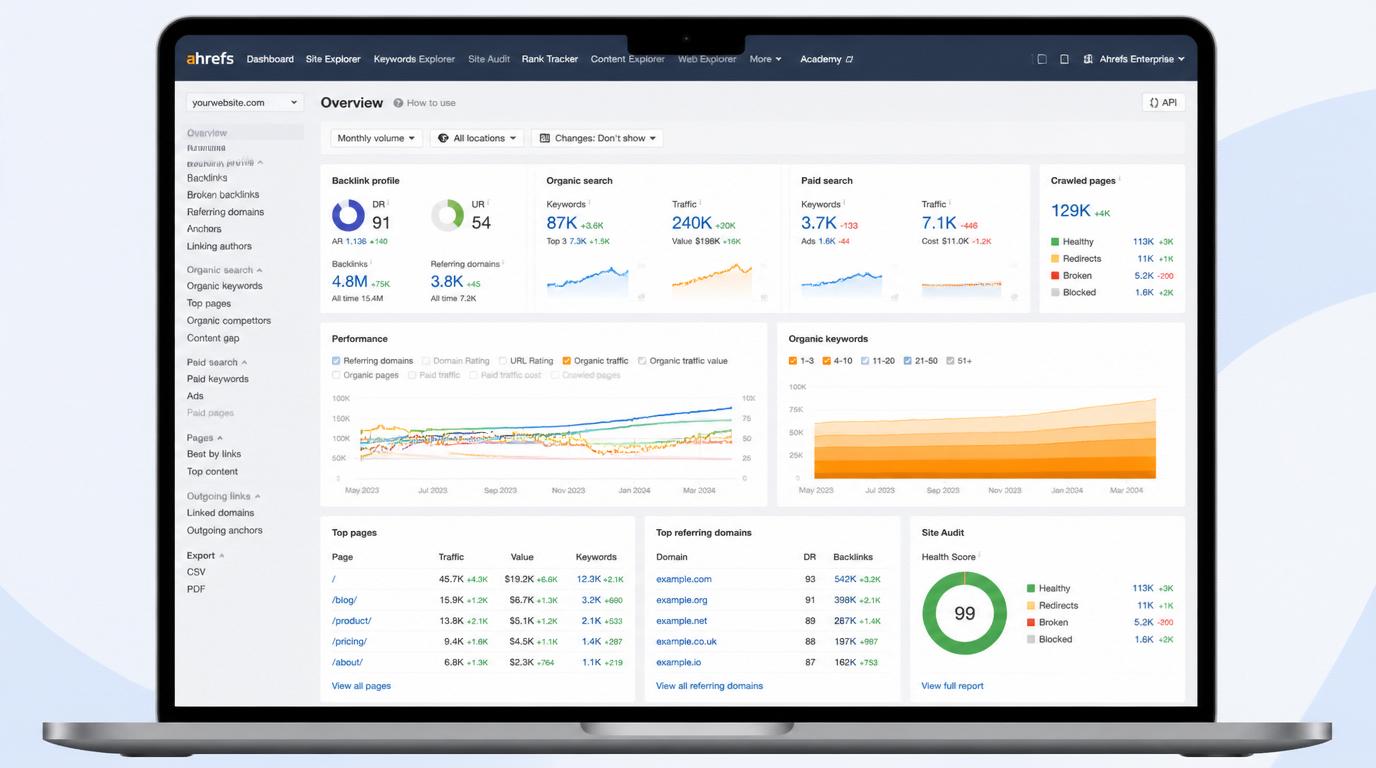Click the API button
The width and height of the screenshot is (1376, 768).
1163,102
